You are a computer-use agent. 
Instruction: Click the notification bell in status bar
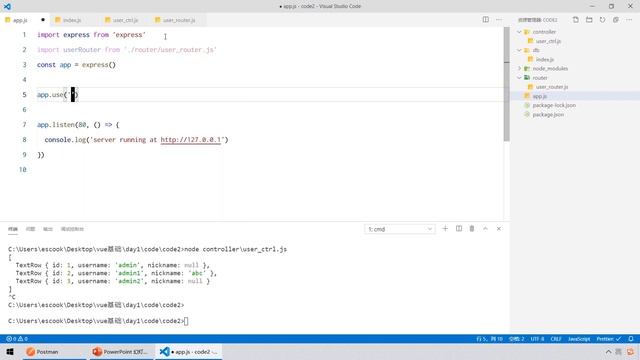coord(631,339)
